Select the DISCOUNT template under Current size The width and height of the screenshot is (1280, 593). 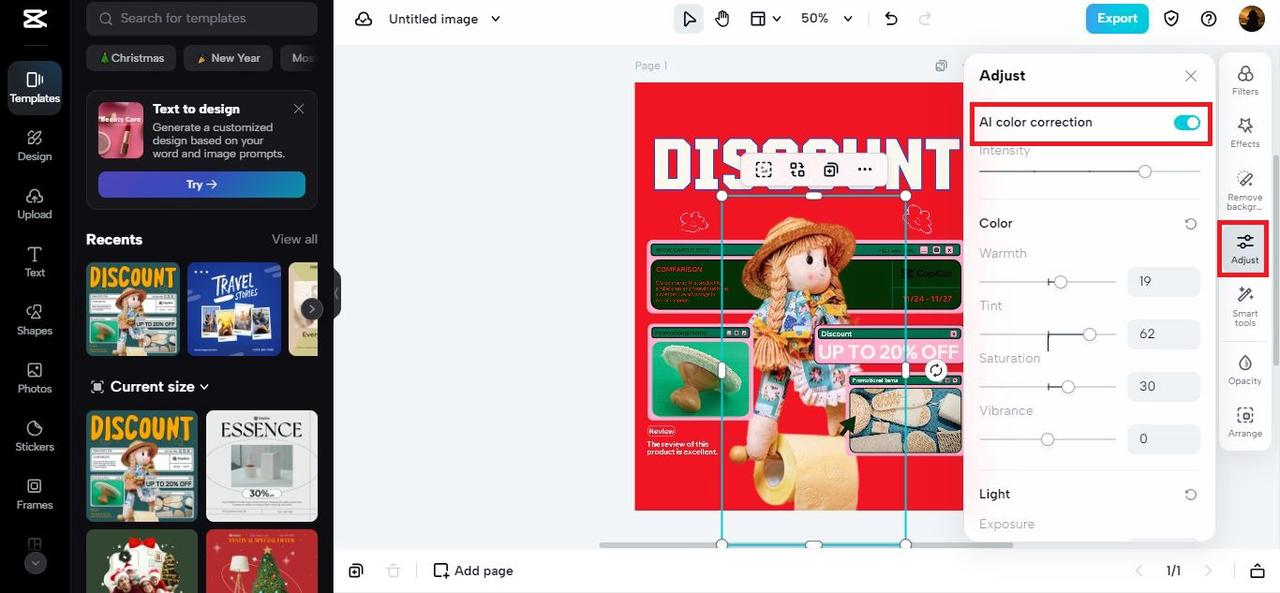142,466
